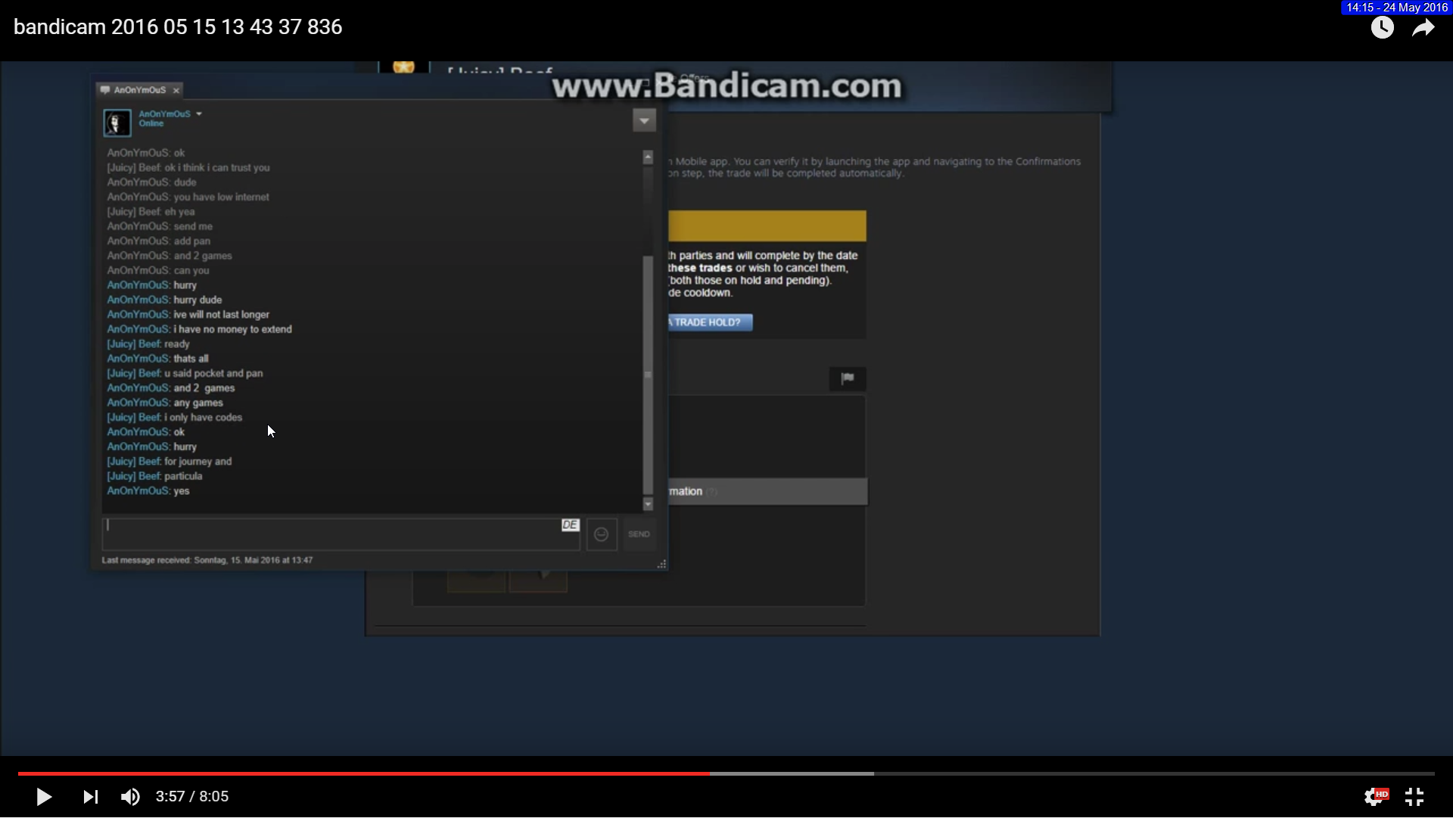Open the emoticon picker in chat

coord(602,534)
